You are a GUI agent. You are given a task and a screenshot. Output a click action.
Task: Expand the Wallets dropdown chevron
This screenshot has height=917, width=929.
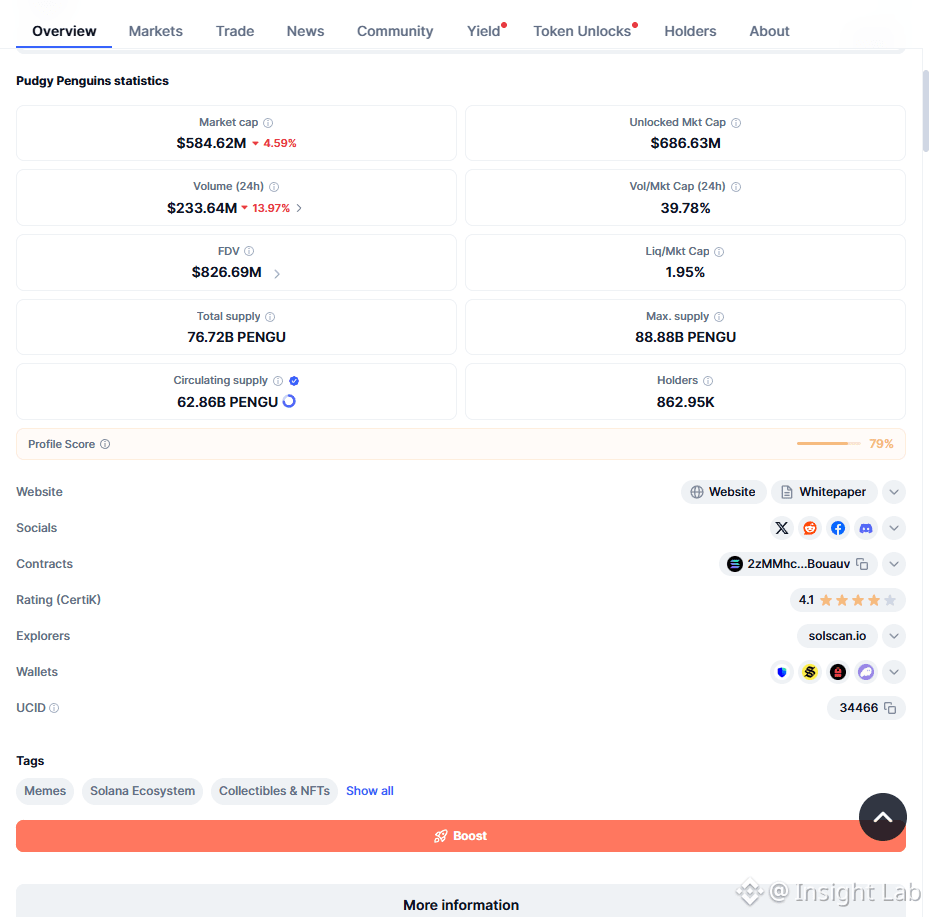[x=894, y=672]
